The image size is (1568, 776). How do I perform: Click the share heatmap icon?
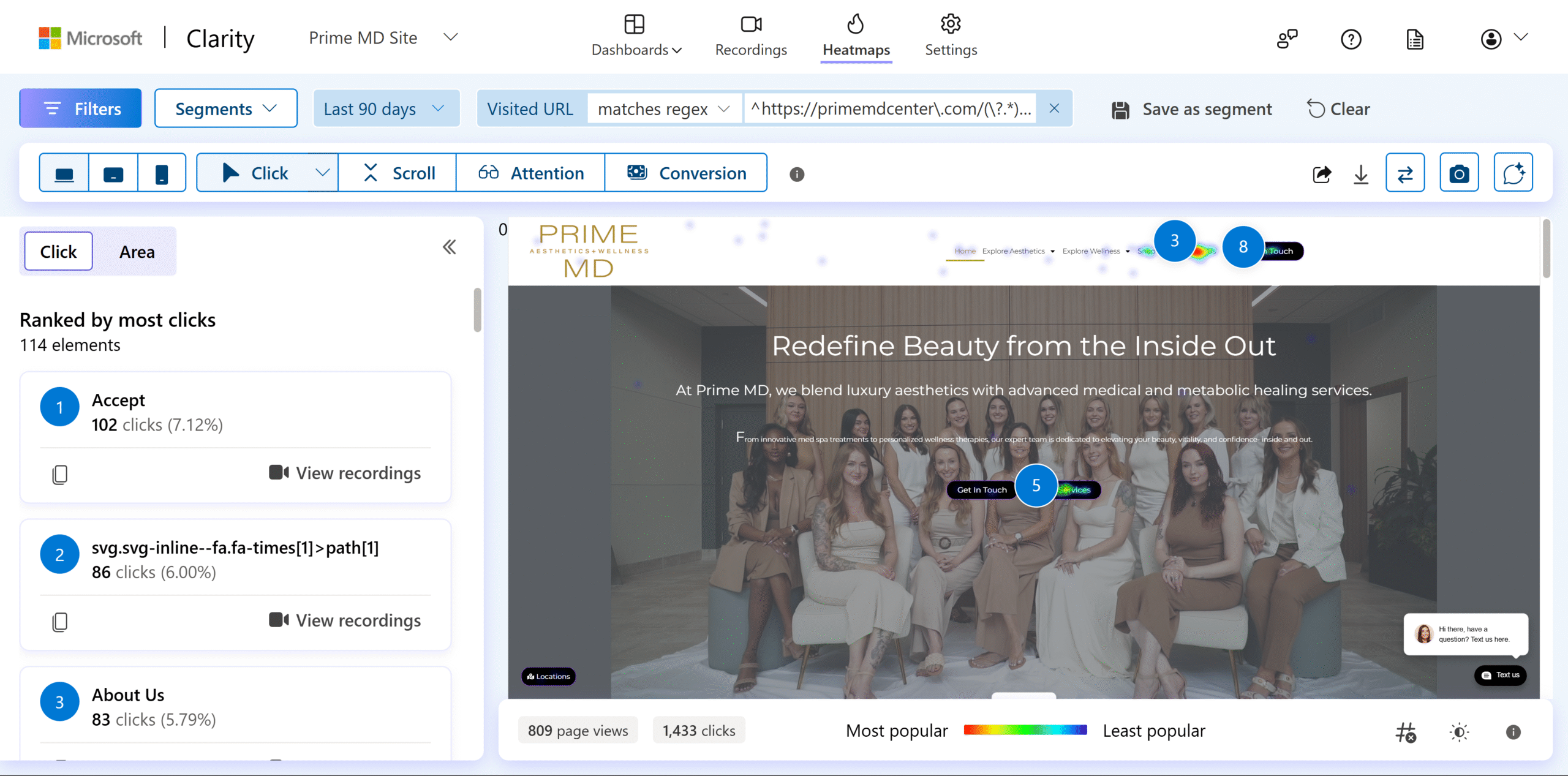(x=1322, y=174)
